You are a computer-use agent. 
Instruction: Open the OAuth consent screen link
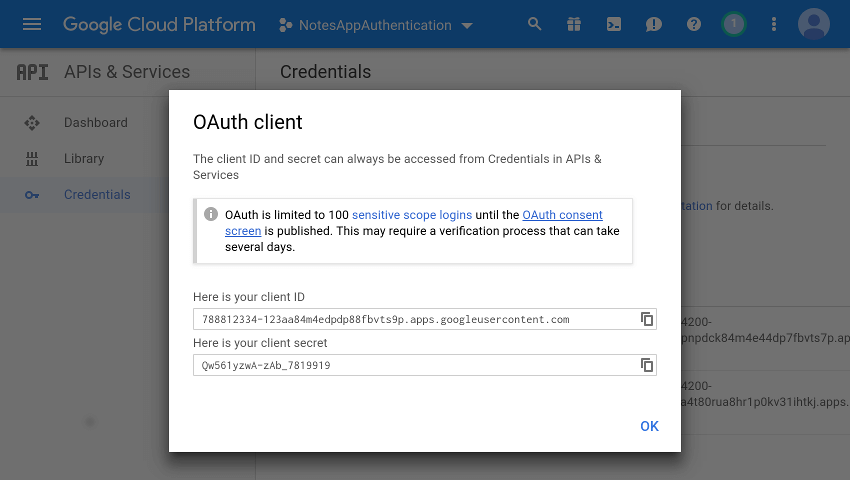[562, 215]
